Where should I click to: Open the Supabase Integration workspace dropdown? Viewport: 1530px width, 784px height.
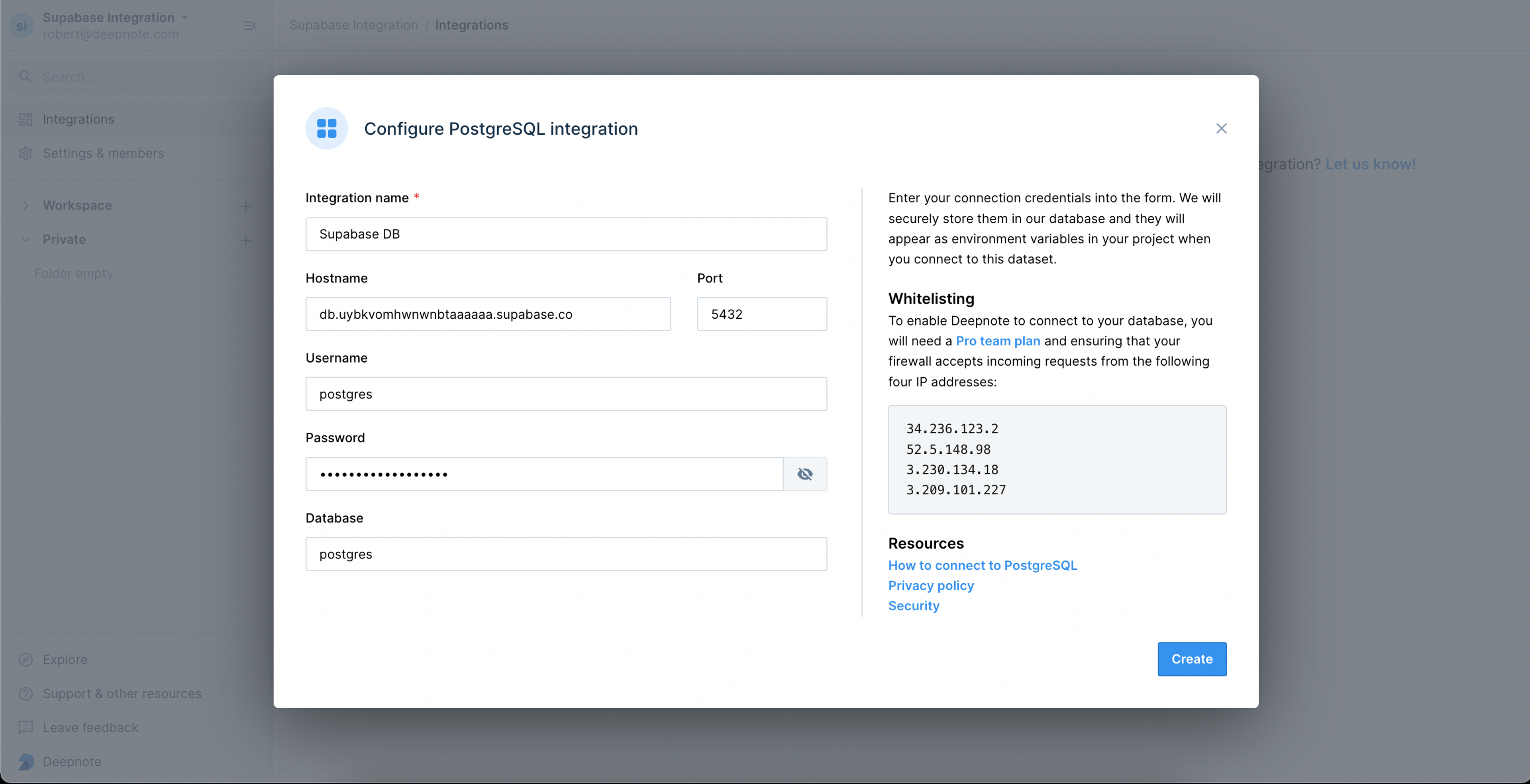click(x=115, y=17)
